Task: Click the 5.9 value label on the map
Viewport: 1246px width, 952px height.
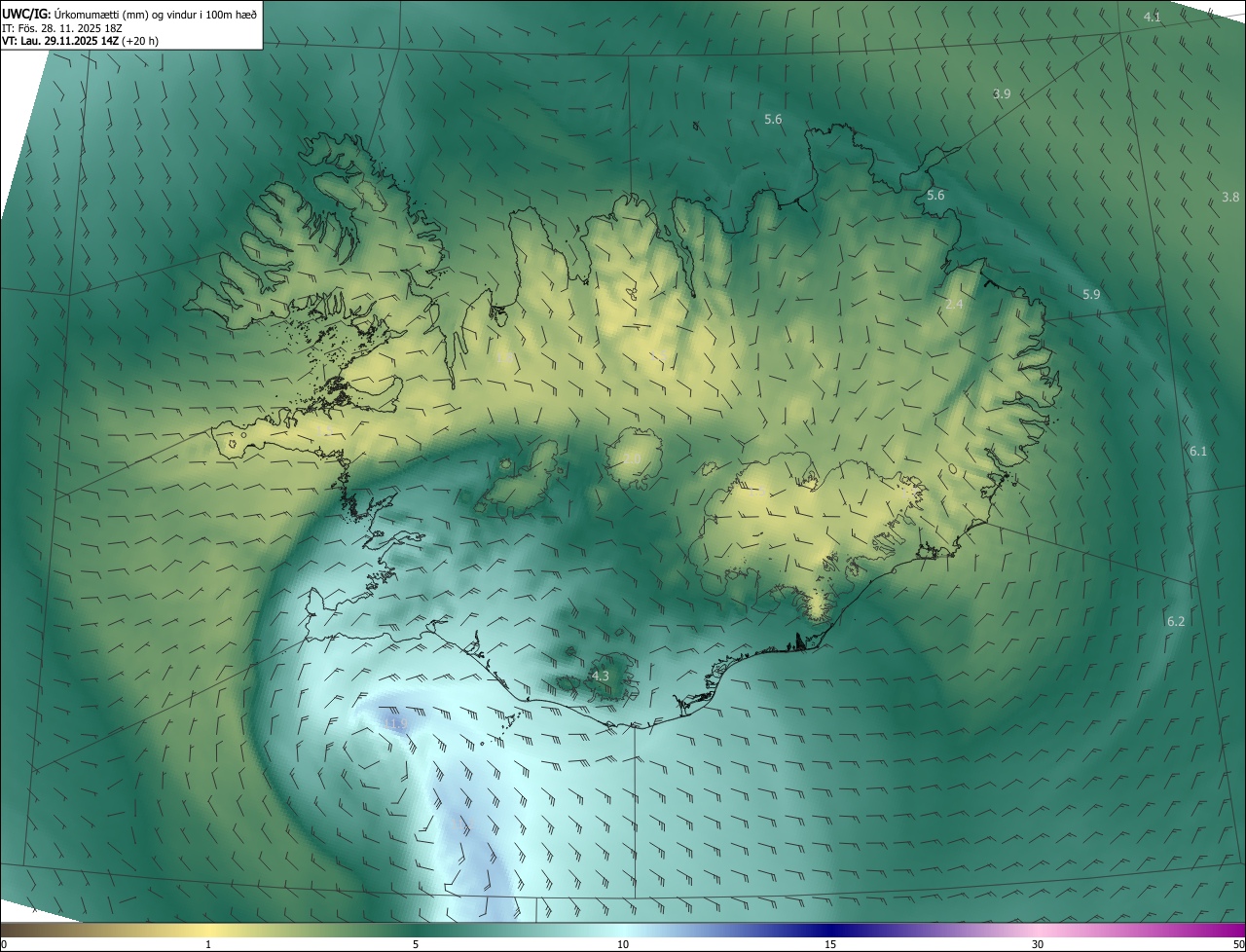Action: 1091,294
